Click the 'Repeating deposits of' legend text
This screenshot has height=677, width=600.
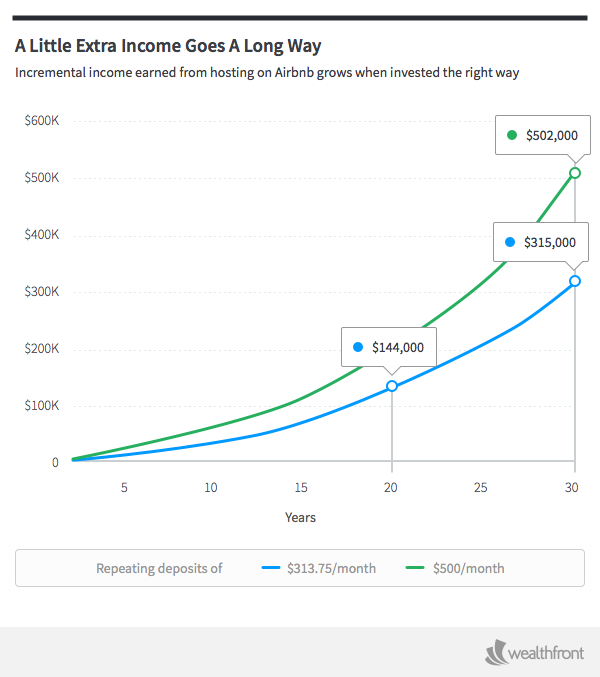point(159,568)
